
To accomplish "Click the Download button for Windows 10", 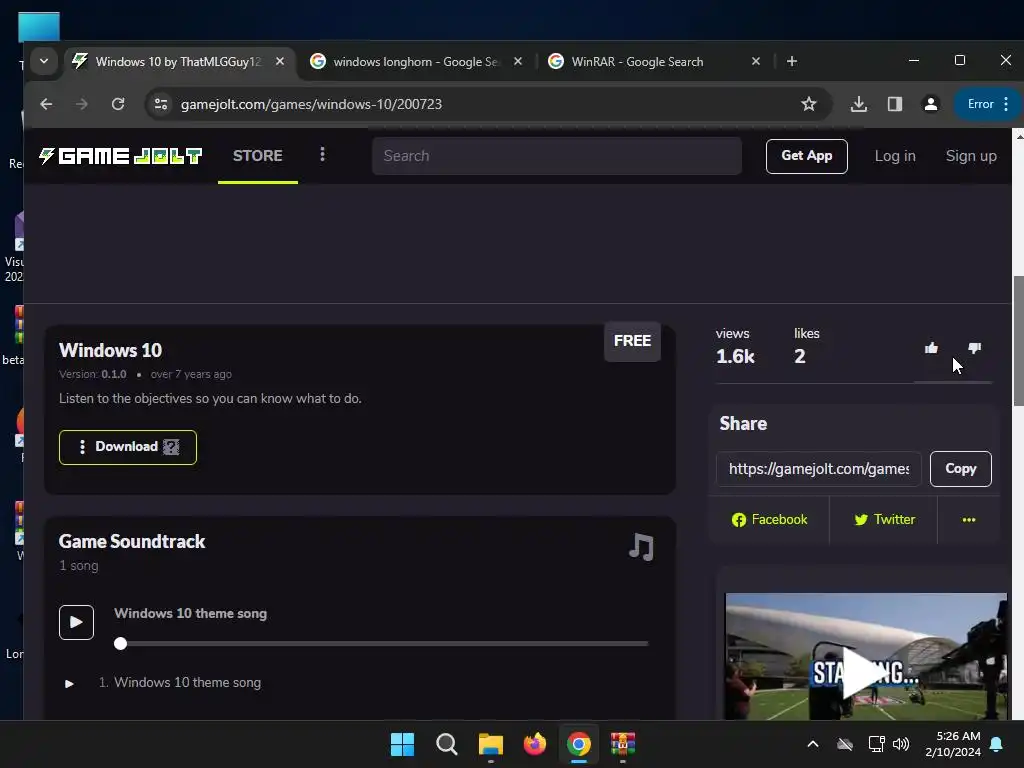I will click(127, 447).
